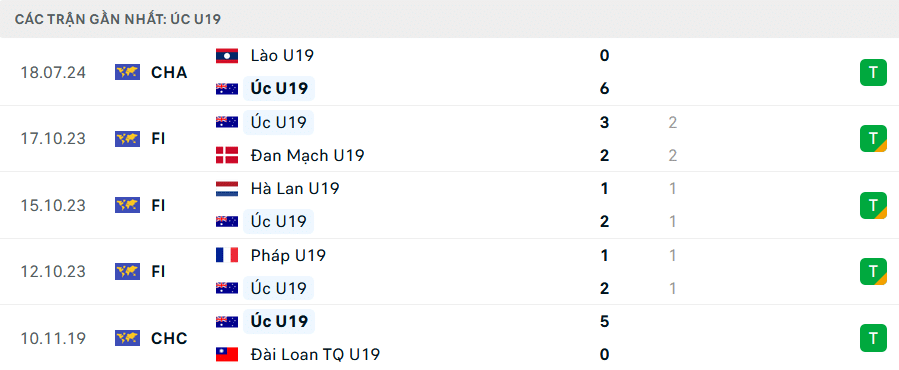The width and height of the screenshot is (899, 370).
Task: Click the green T badge of the 10.11.19 match
Action: 873,338
